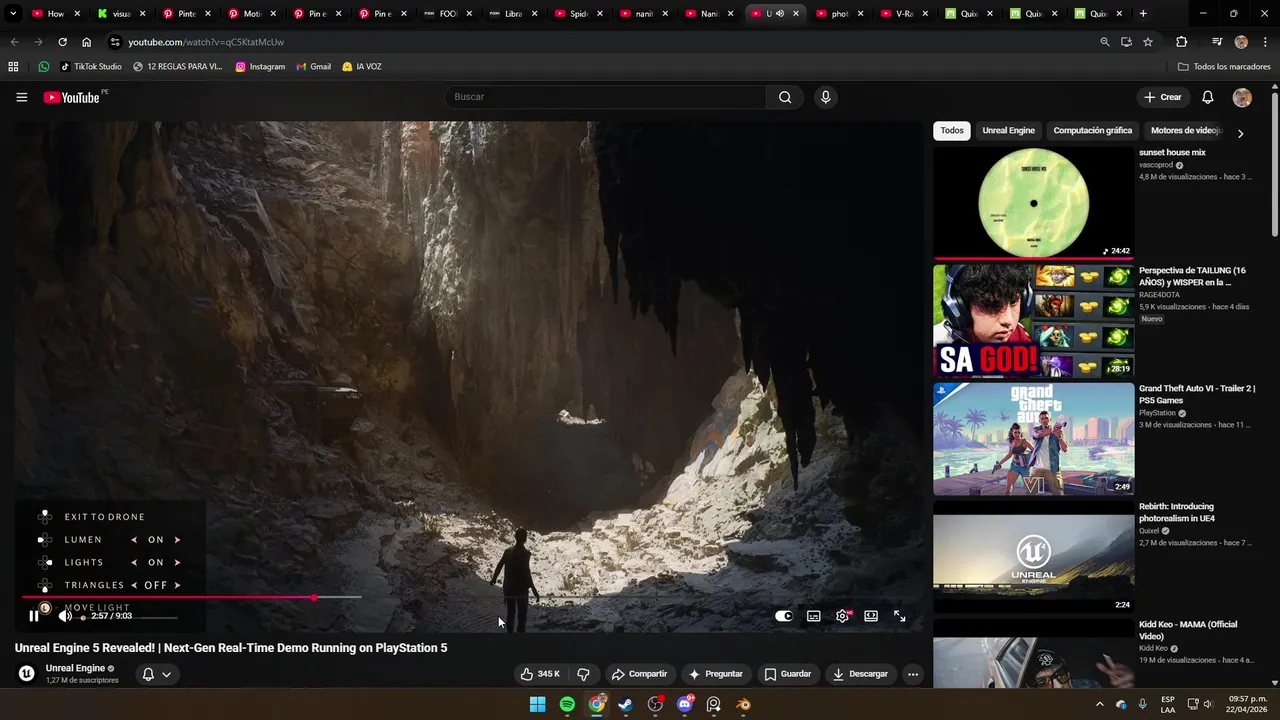Enter fullscreen mode
Viewport: 1280px width, 720px height.
pos(899,616)
